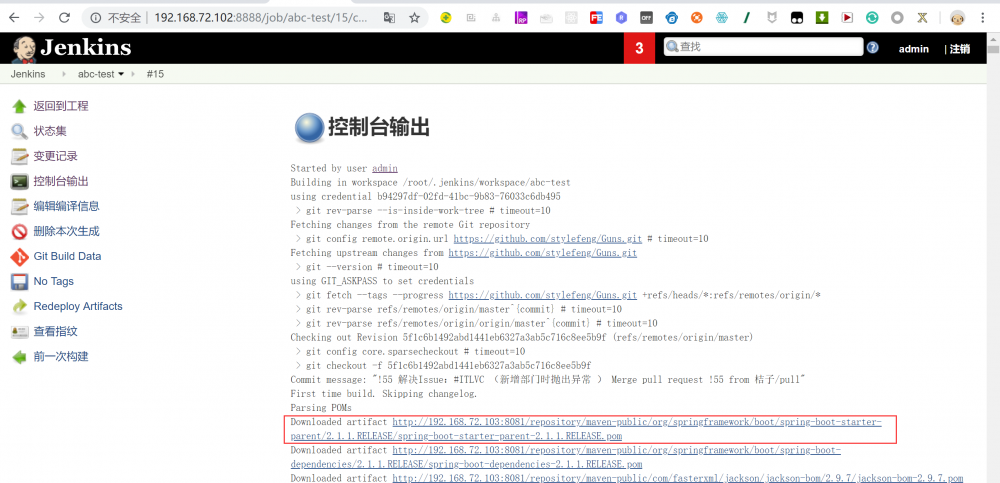Click the blue build status ball

pyautogui.click(x=309, y=128)
